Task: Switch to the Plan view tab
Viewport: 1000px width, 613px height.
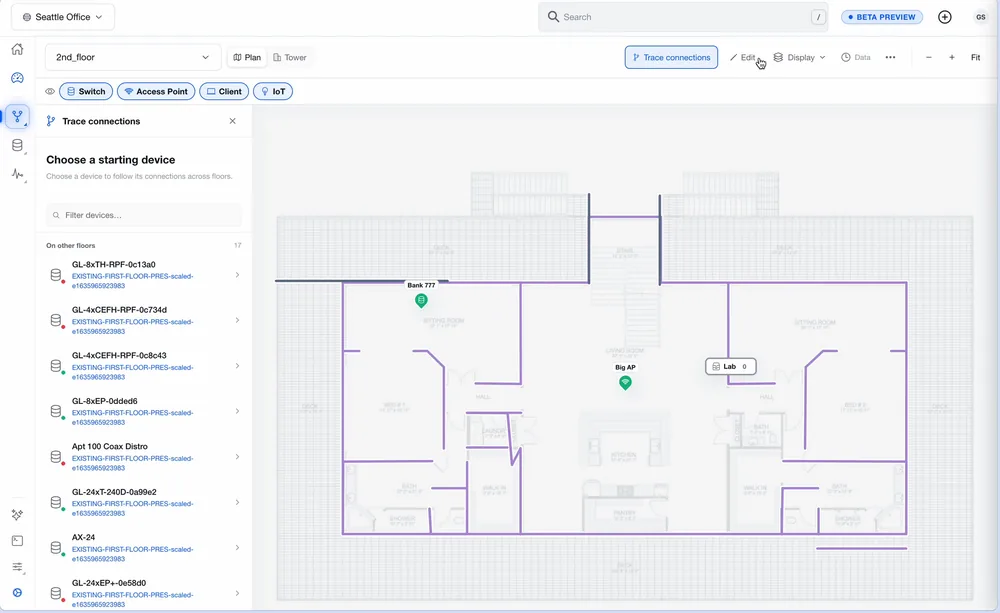Action: coord(247,57)
